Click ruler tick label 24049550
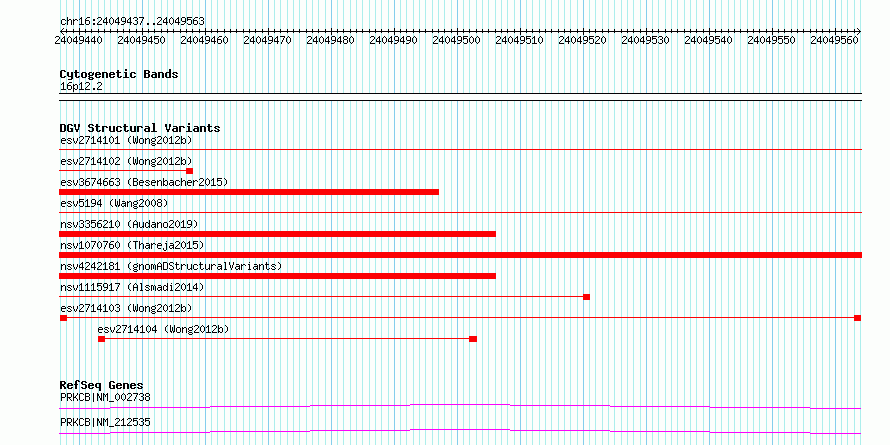The image size is (890, 445). coord(771,40)
